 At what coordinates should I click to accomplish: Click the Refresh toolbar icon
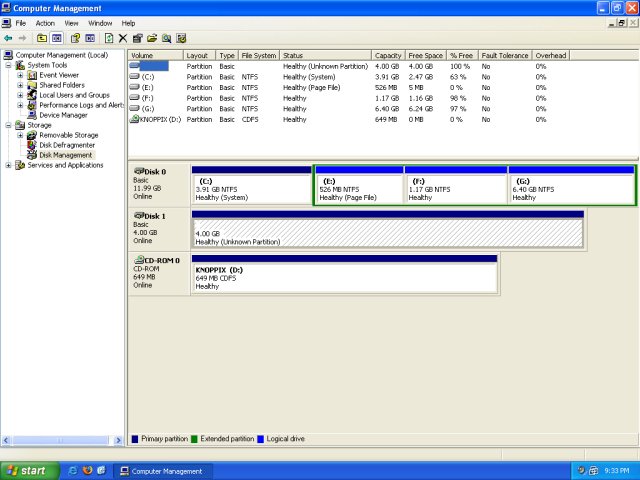[109, 38]
